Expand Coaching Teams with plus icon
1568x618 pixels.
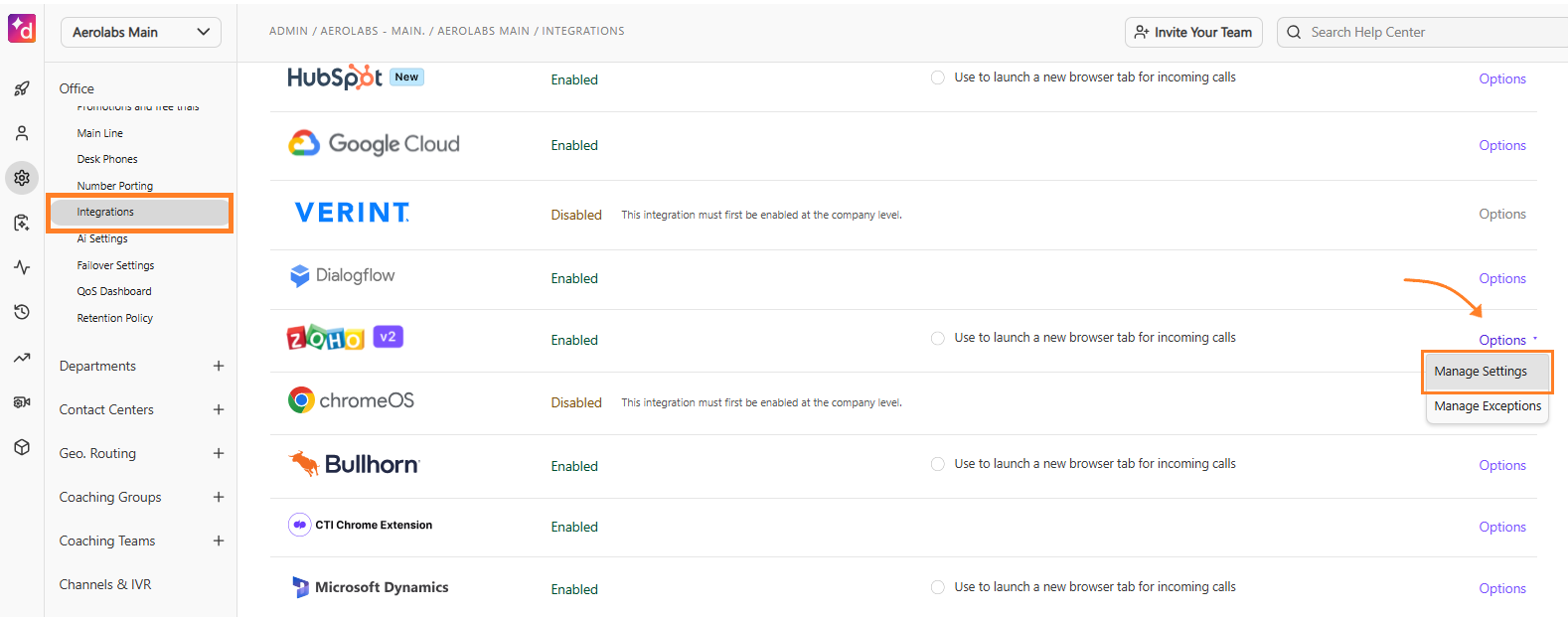(219, 541)
